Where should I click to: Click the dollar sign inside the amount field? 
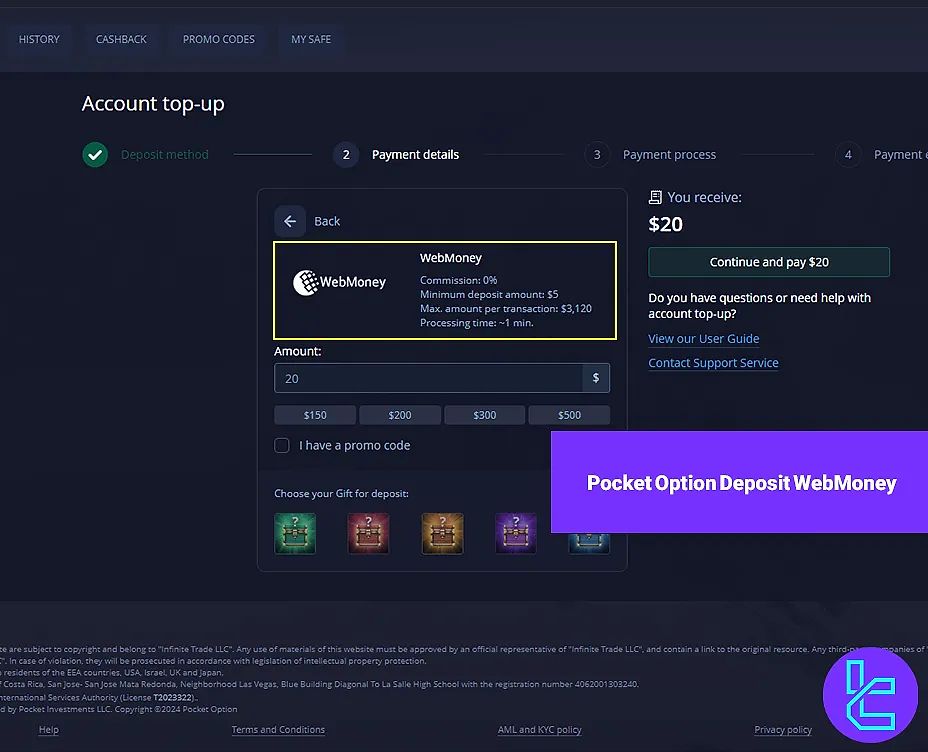pos(596,379)
